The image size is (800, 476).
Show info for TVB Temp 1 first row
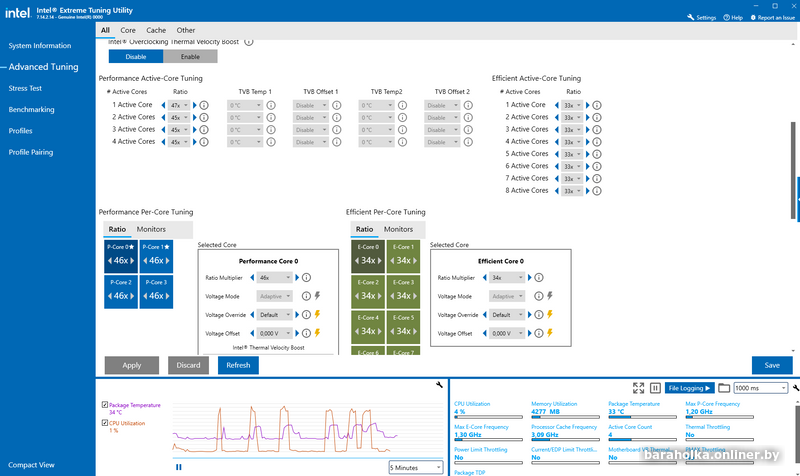[271, 105]
